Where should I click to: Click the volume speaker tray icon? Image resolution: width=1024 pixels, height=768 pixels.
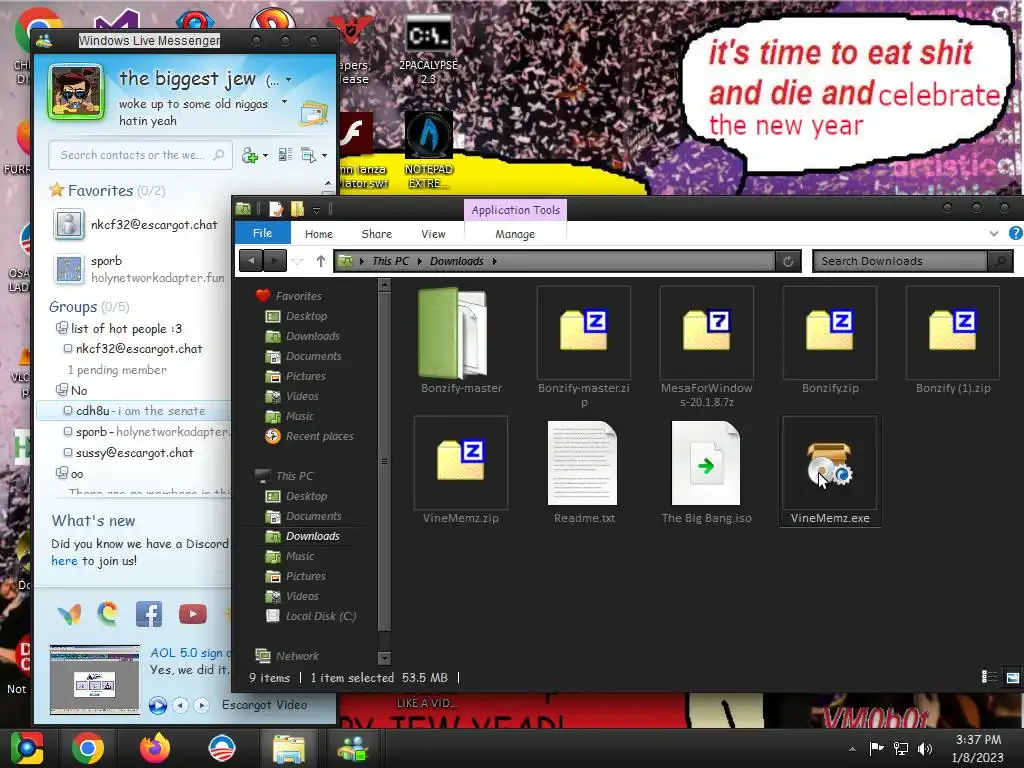925,748
